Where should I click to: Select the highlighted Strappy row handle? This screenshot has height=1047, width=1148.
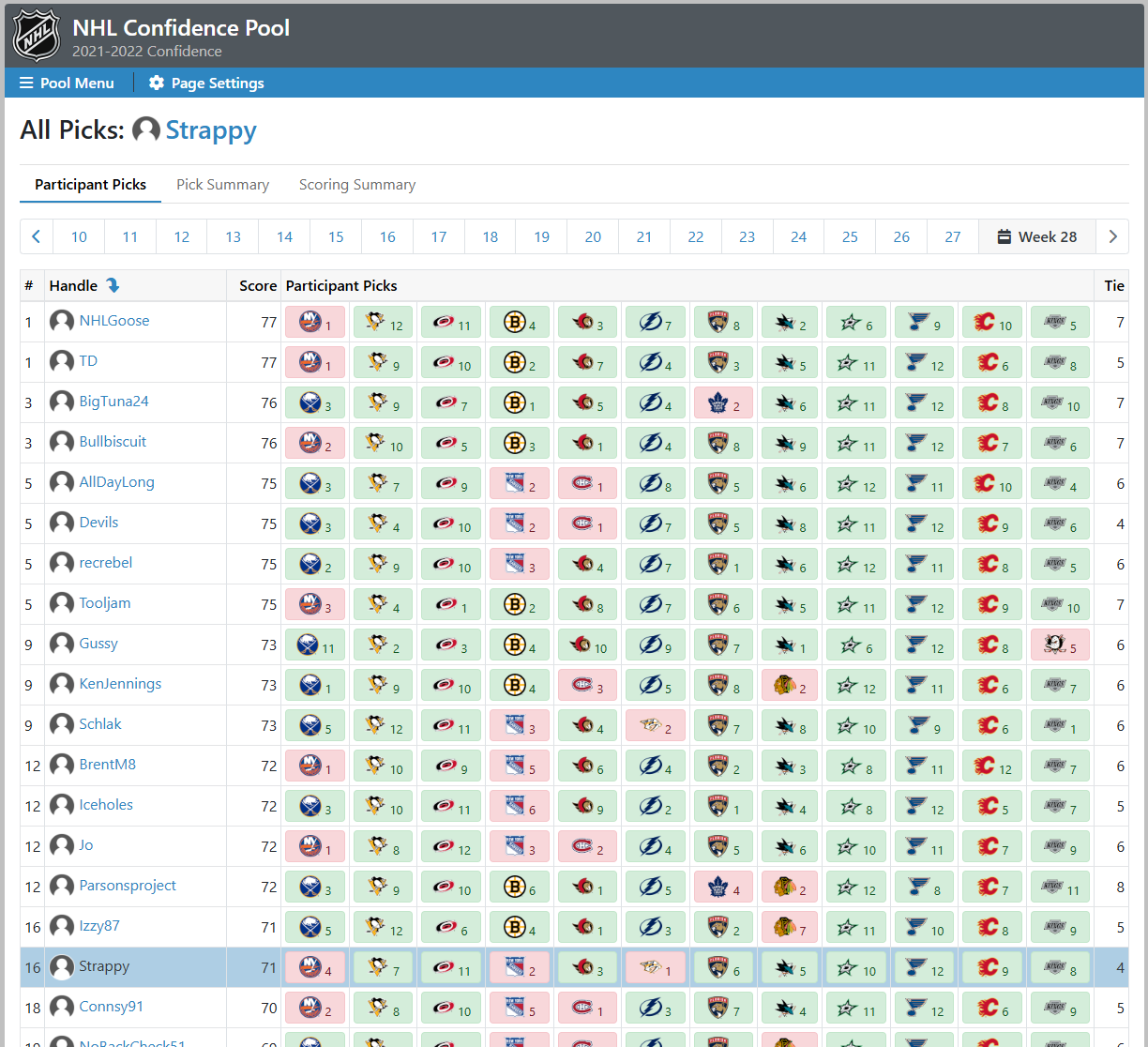(104, 966)
